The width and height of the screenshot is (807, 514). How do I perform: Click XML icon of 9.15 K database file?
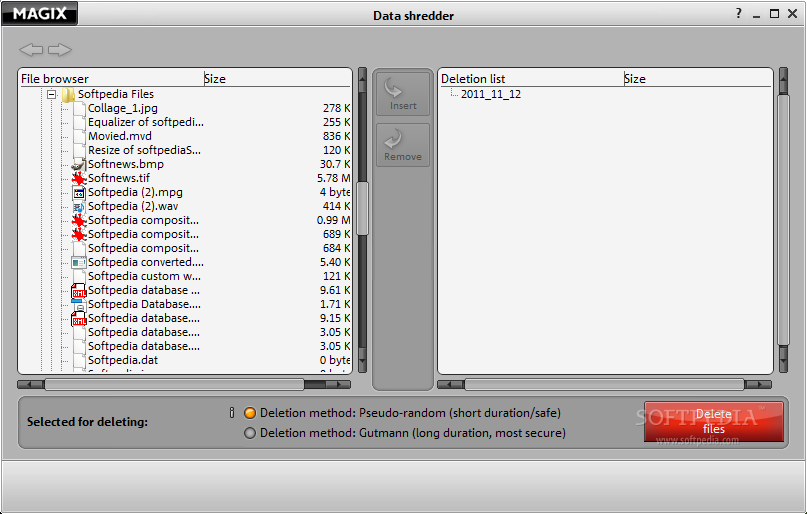point(79,318)
